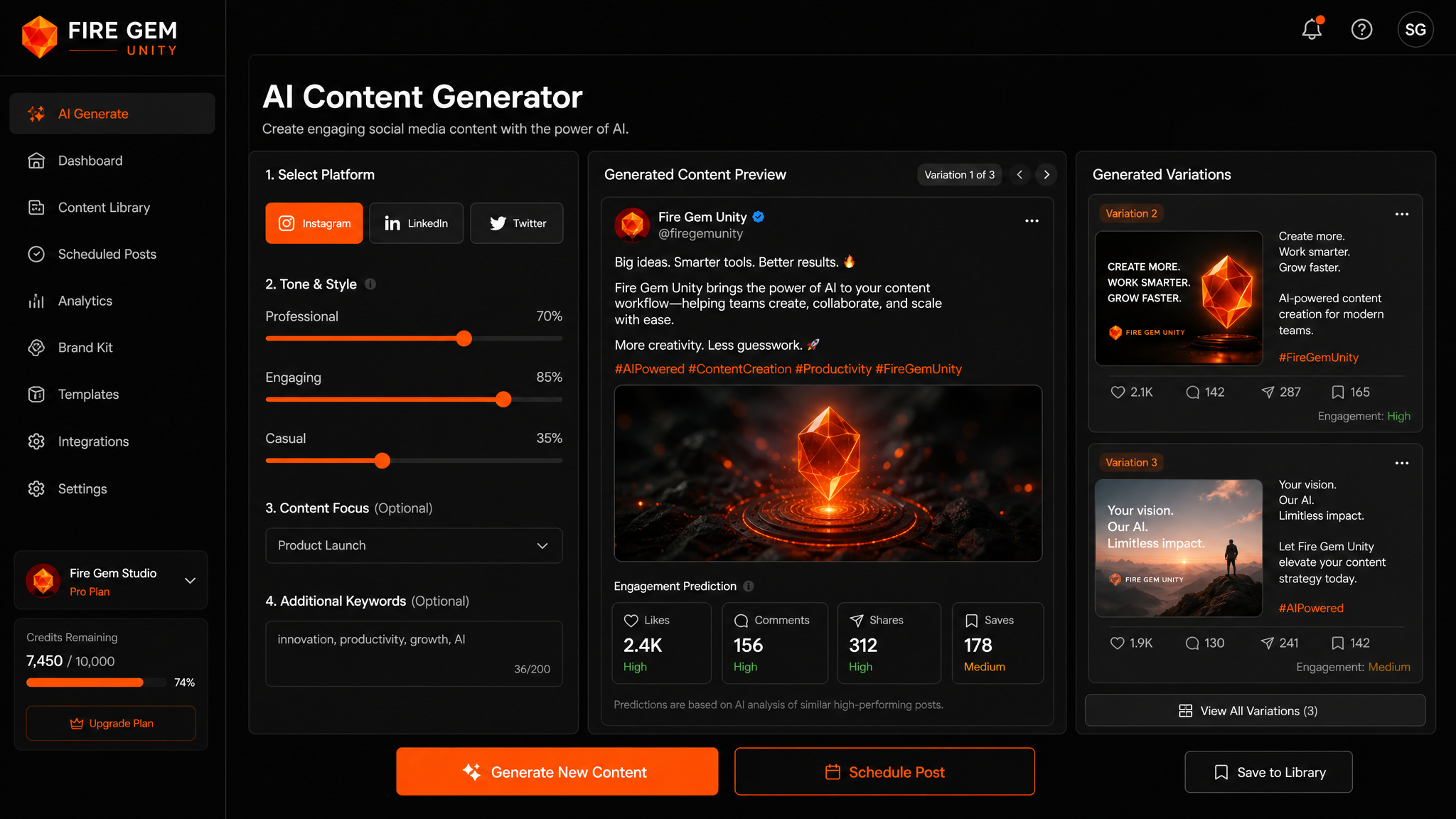Open Dashboard in the sidebar

point(112,161)
